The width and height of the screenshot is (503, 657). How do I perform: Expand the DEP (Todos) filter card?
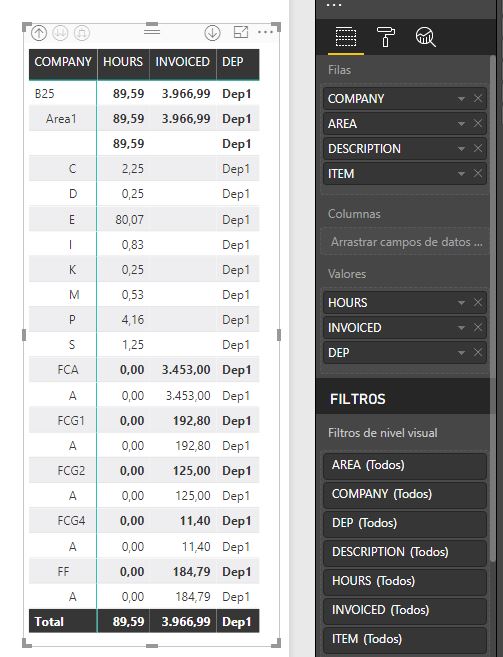pos(405,523)
